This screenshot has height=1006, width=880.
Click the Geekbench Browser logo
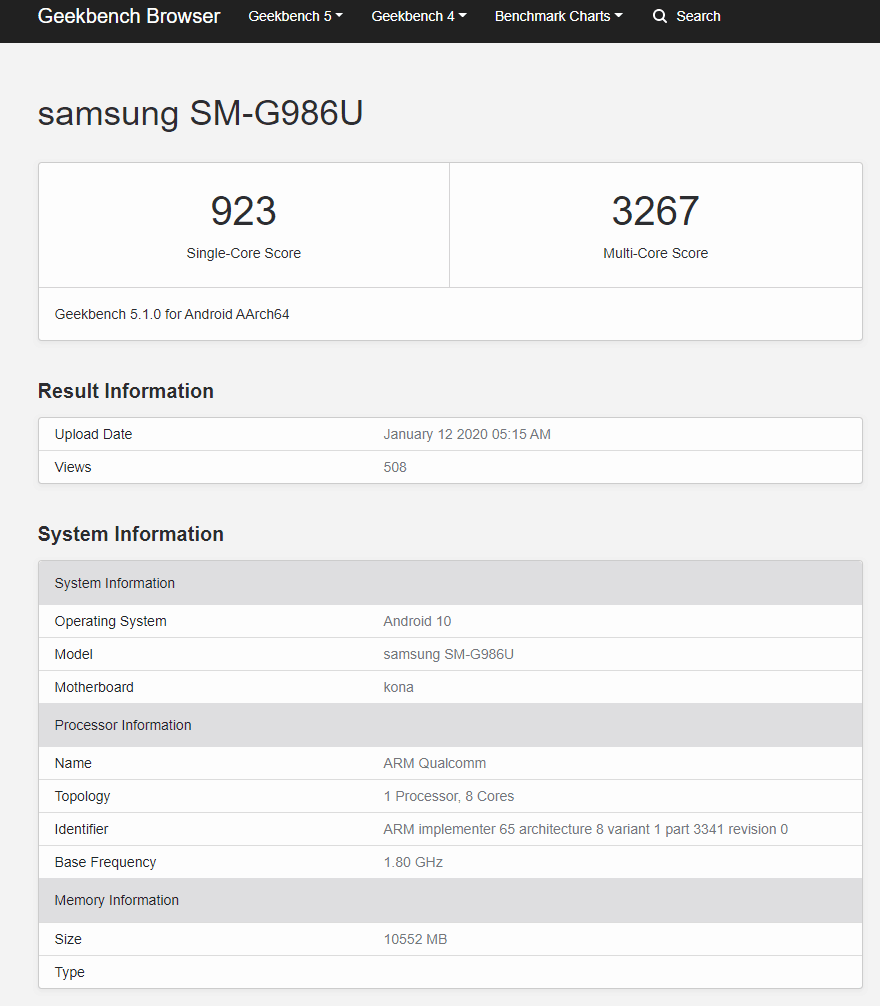[x=128, y=16]
